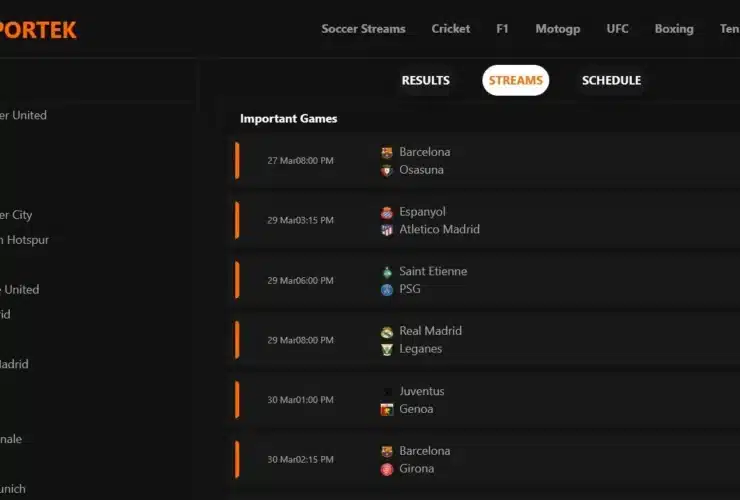Open the sidebar link ending in 'er City'

tap(16, 215)
